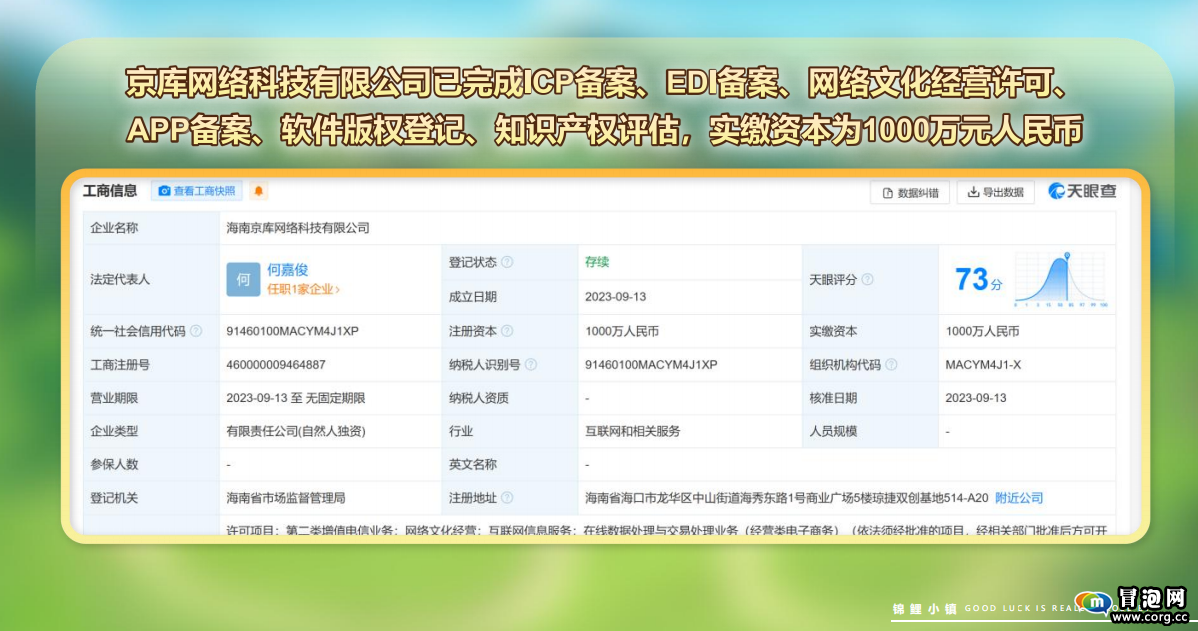Click the orange bell alert icon

pyautogui.click(x=259, y=191)
